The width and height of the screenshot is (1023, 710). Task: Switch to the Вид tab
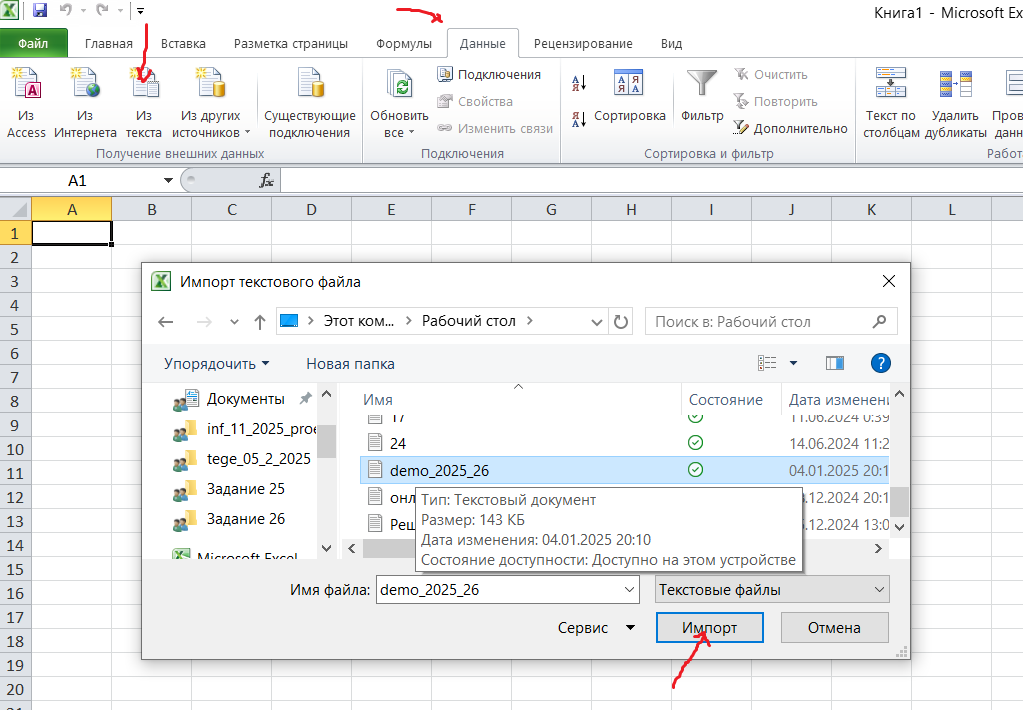[x=671, y=44]
